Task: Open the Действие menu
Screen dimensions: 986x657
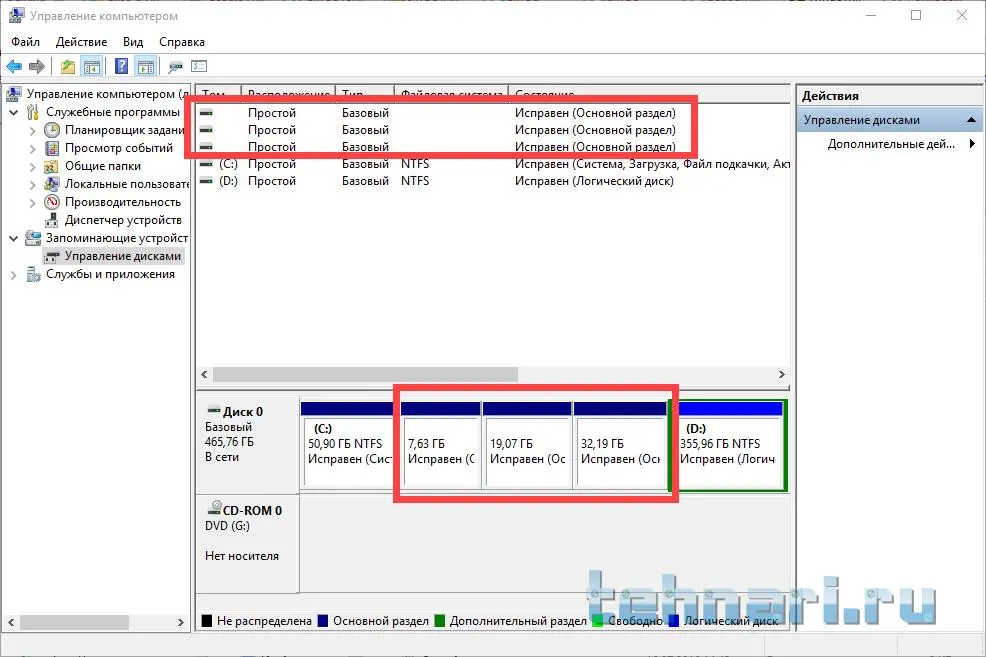Action: tap(81, 41)
